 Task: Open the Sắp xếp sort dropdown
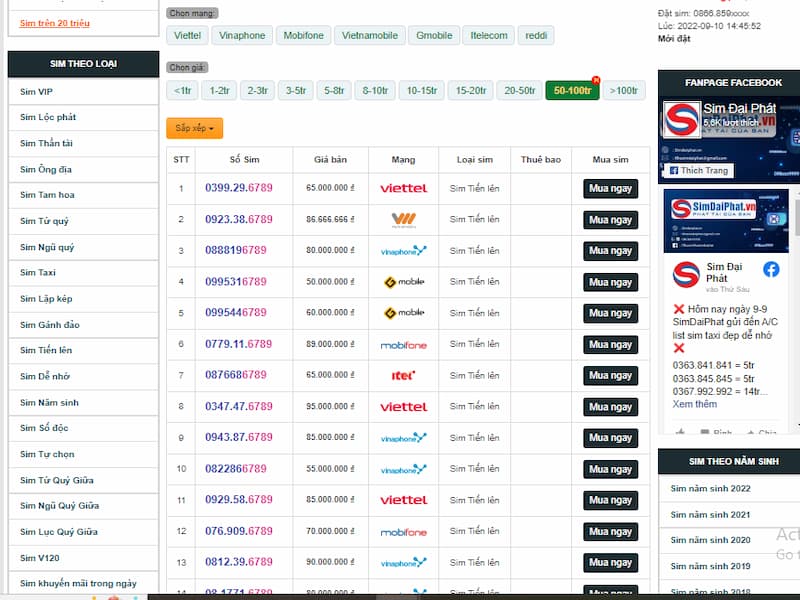click(x=194, y=128)
